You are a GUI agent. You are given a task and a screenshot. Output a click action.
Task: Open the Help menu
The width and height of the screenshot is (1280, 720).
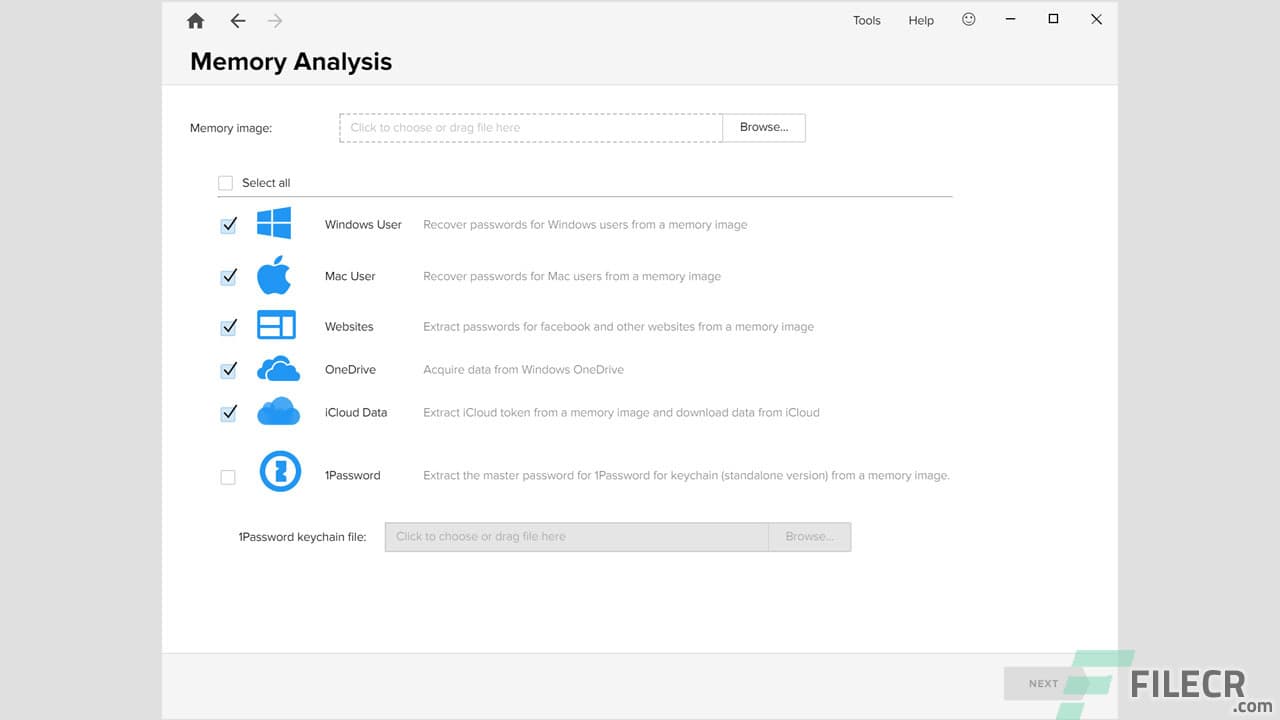click(x=920, y=20)
